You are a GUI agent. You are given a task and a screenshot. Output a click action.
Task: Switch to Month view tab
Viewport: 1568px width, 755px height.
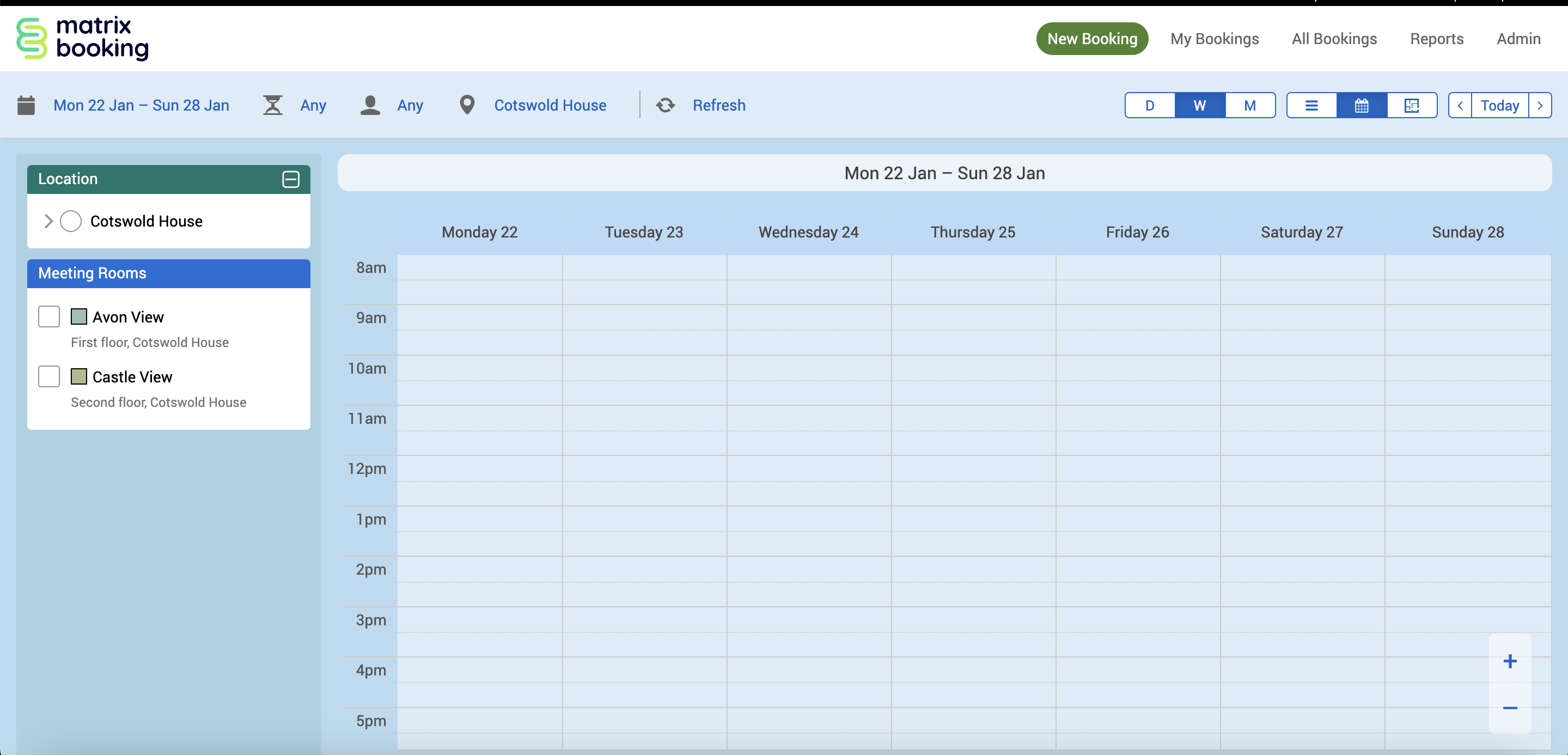[x=1249, y=105]
